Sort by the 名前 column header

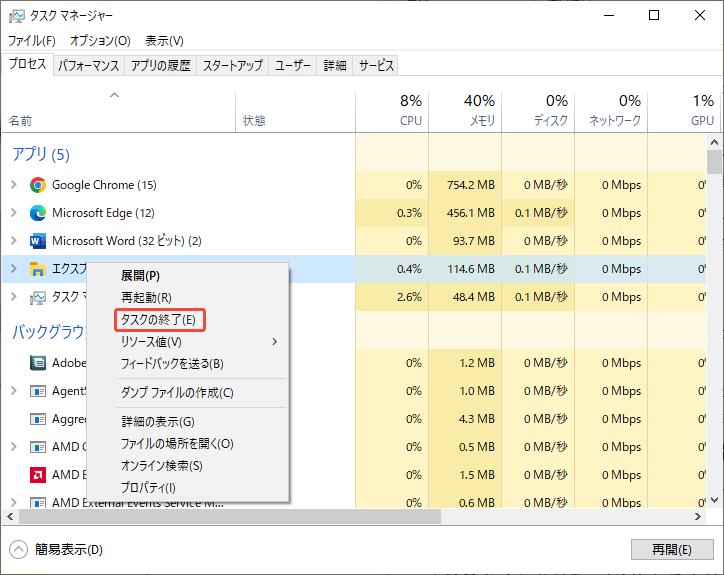(x=119, y=111)
